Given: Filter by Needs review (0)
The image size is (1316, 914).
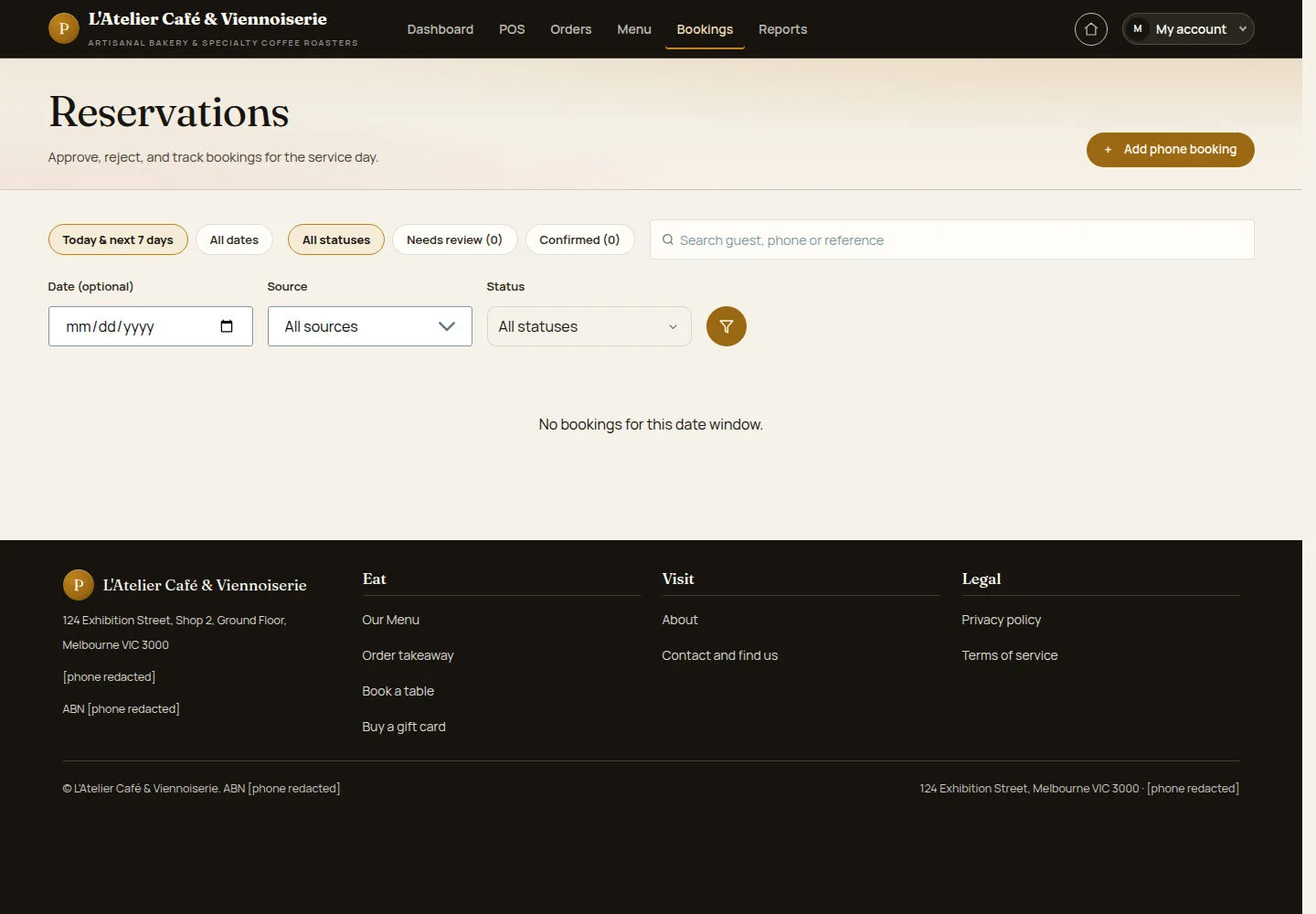Looking at the screenshot, I should [454, 239].
